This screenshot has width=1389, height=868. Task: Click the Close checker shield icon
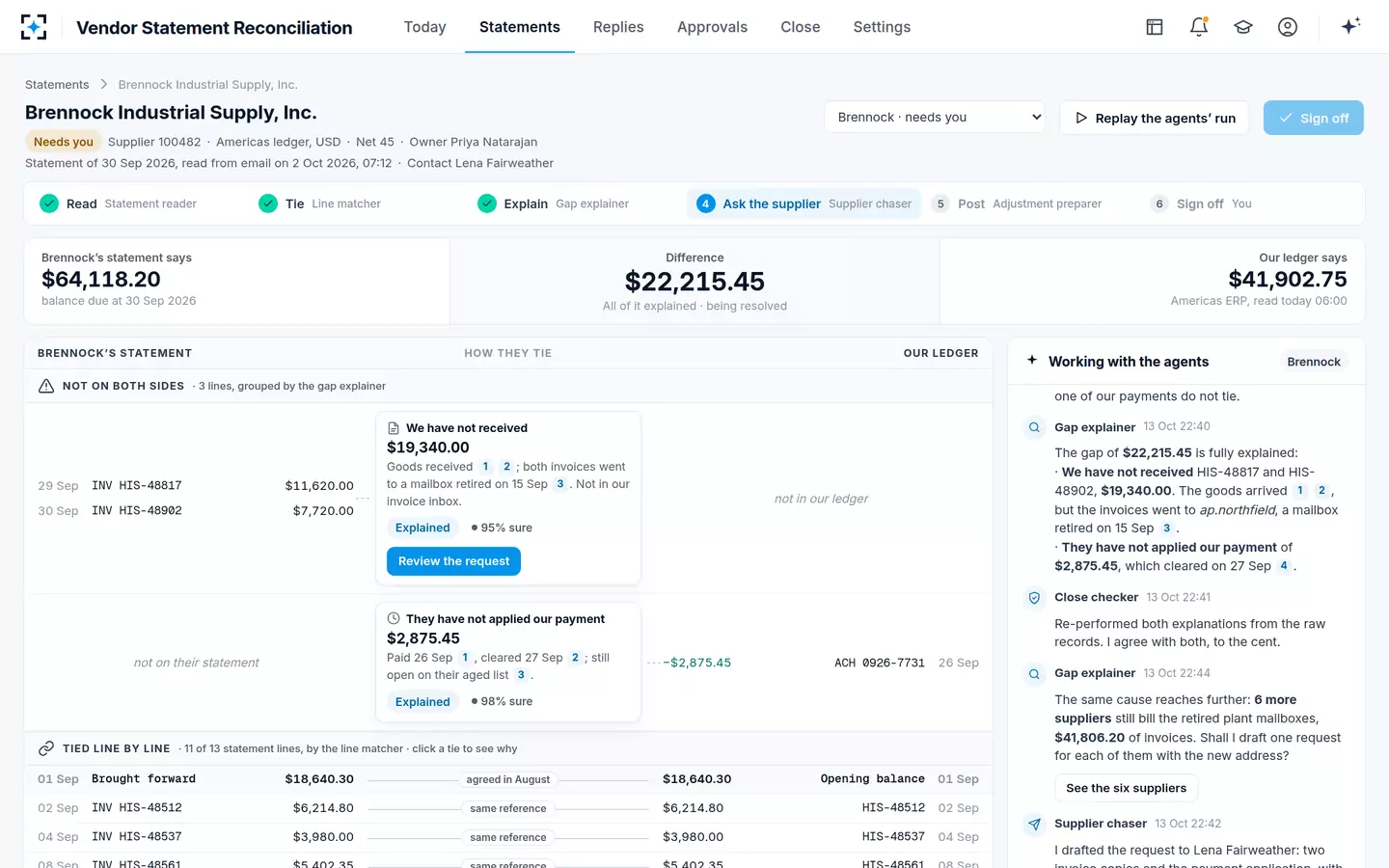(x=1034, y=598)
